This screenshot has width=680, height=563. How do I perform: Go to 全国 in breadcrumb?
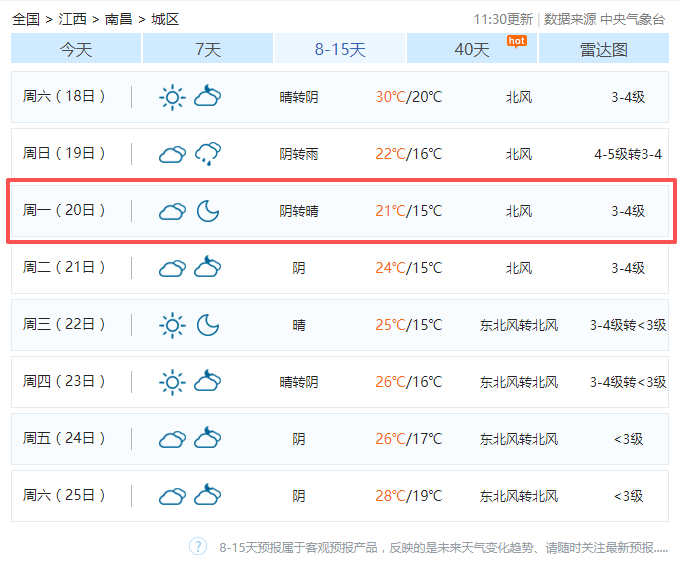point(26,19)
